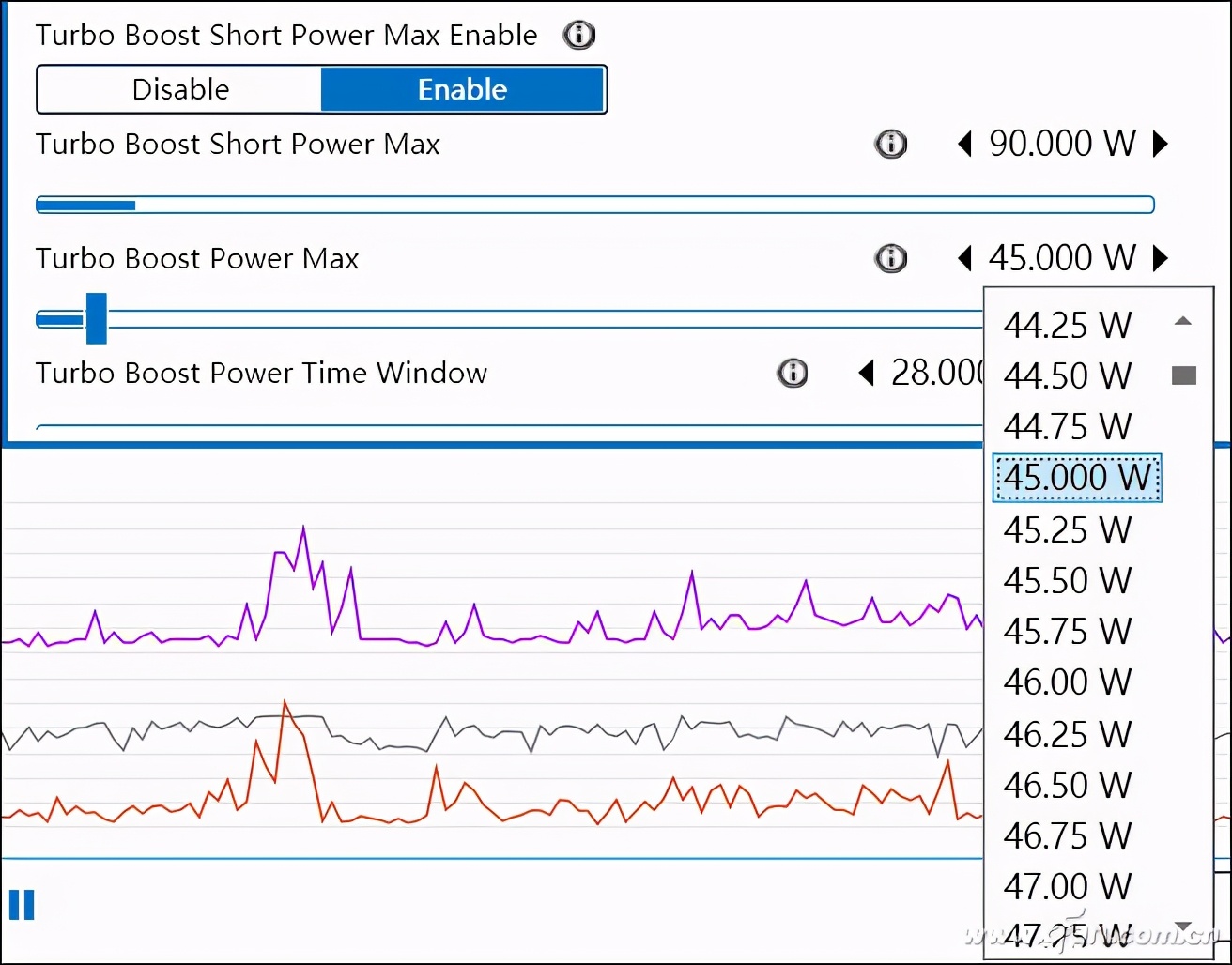The width and height of the screenshot is (1232, 965).
Task: Click info icon for Turbo Boost Power Max
Action: coord(890,258)
